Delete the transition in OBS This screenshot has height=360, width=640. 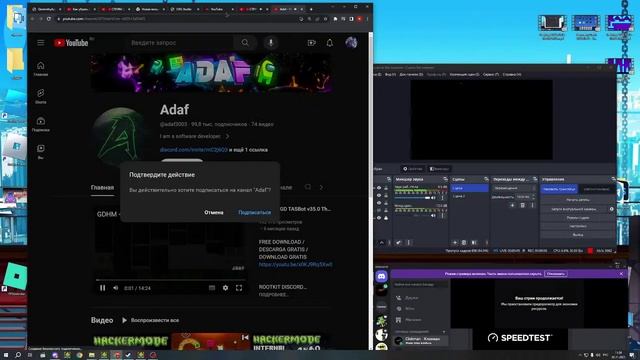coord(522,205)
